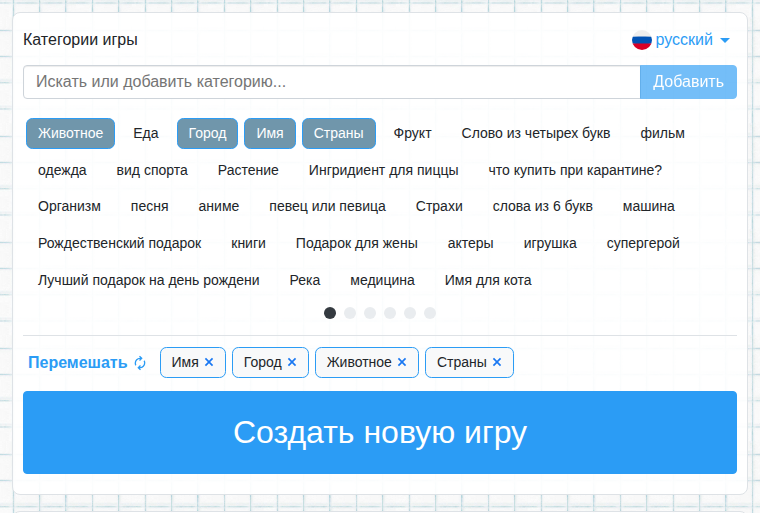This screenshot has width=760, height=513.
Task: Remove the Имя selected category chip
Action: 209,362
